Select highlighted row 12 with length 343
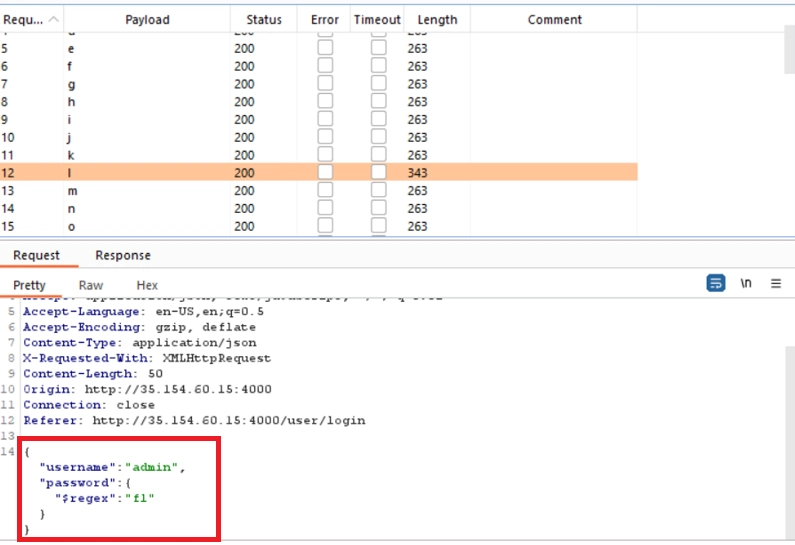This screenshot has width=795, height=545. 300,173
